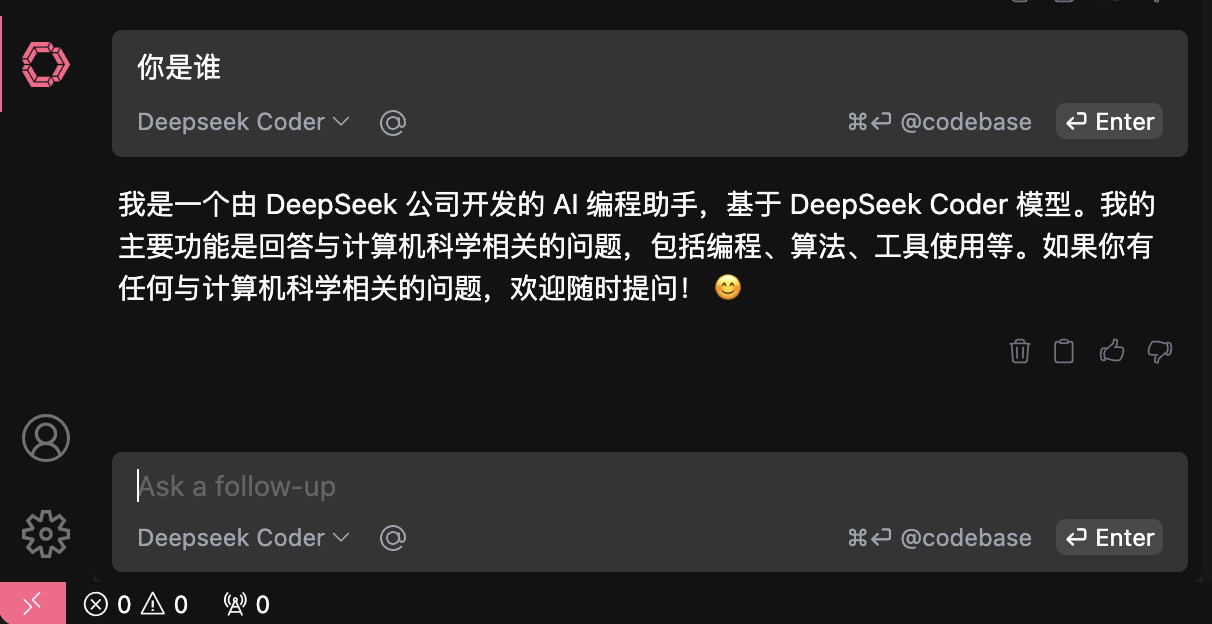Open the remote window indicator
This screenshot has height=624, width=1212.
pyautogui.click(x=33, y=603)
